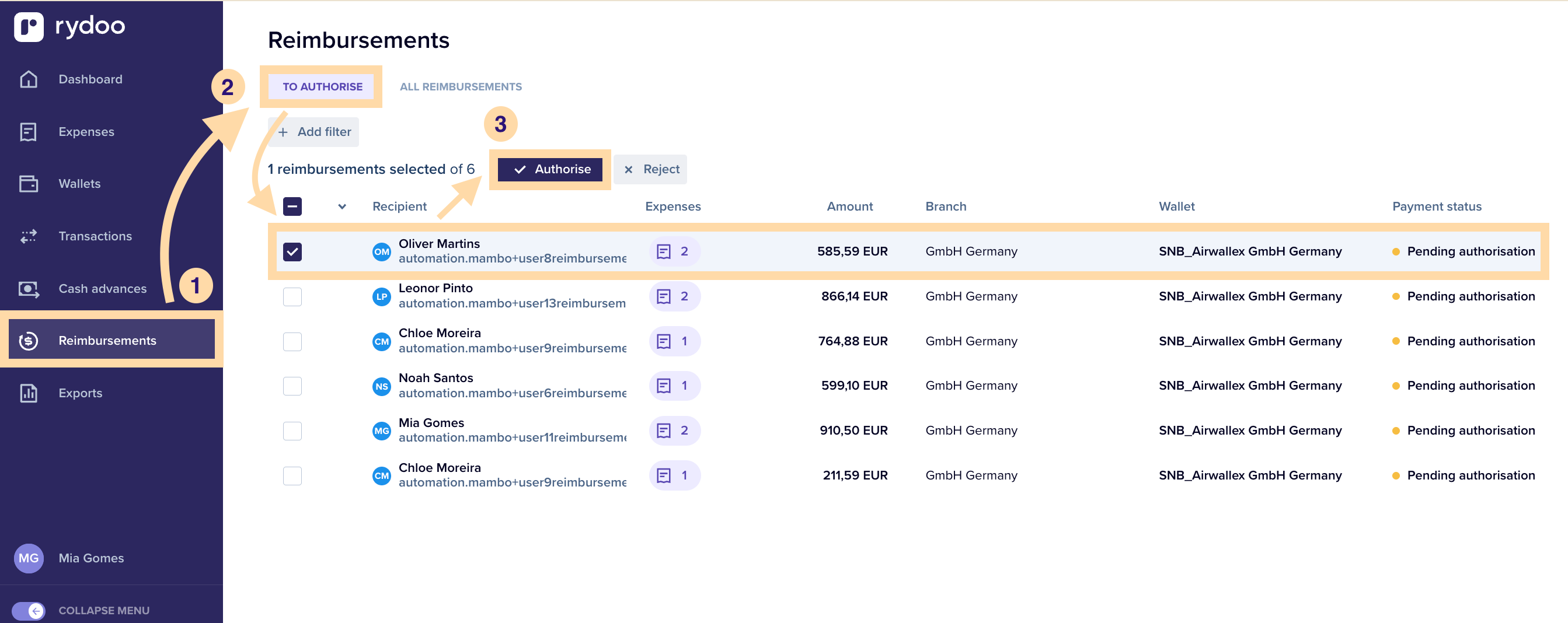1568x623 pixels.
Task: Open Mia Gomes expenses badge
Action: [x=674, y=430]
